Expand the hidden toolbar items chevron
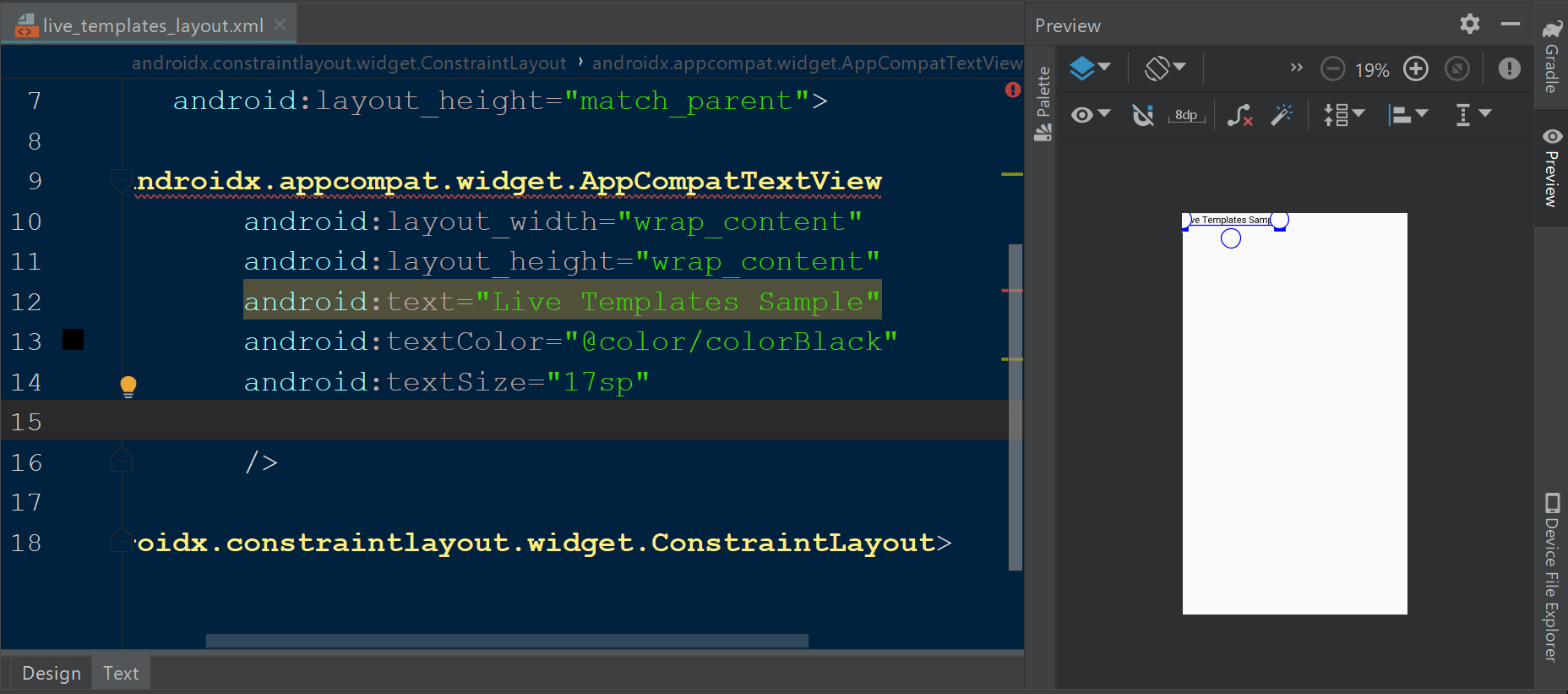1568x694 pixels. coord(1297,68)
